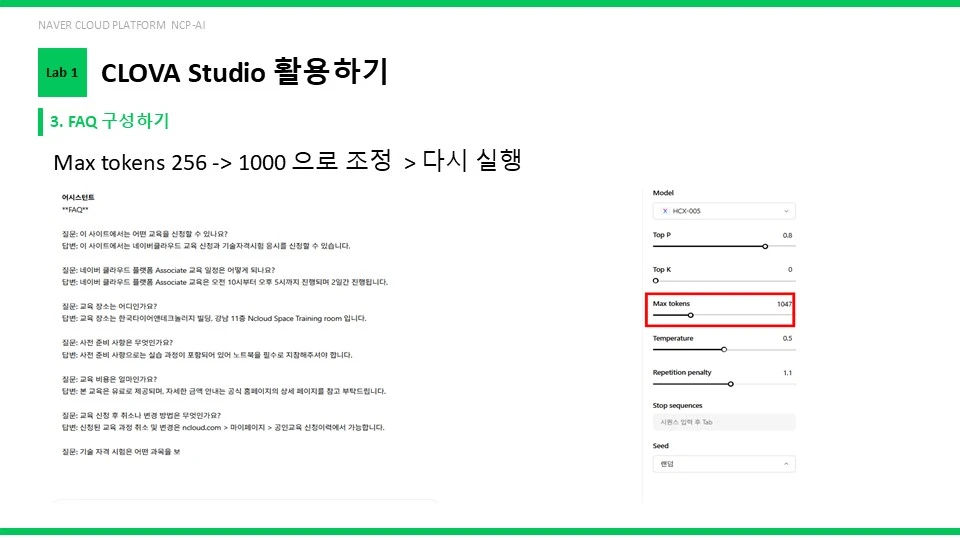
Task: Click the 어시스턴트 label in the output
Action: [x=78, y=198]
